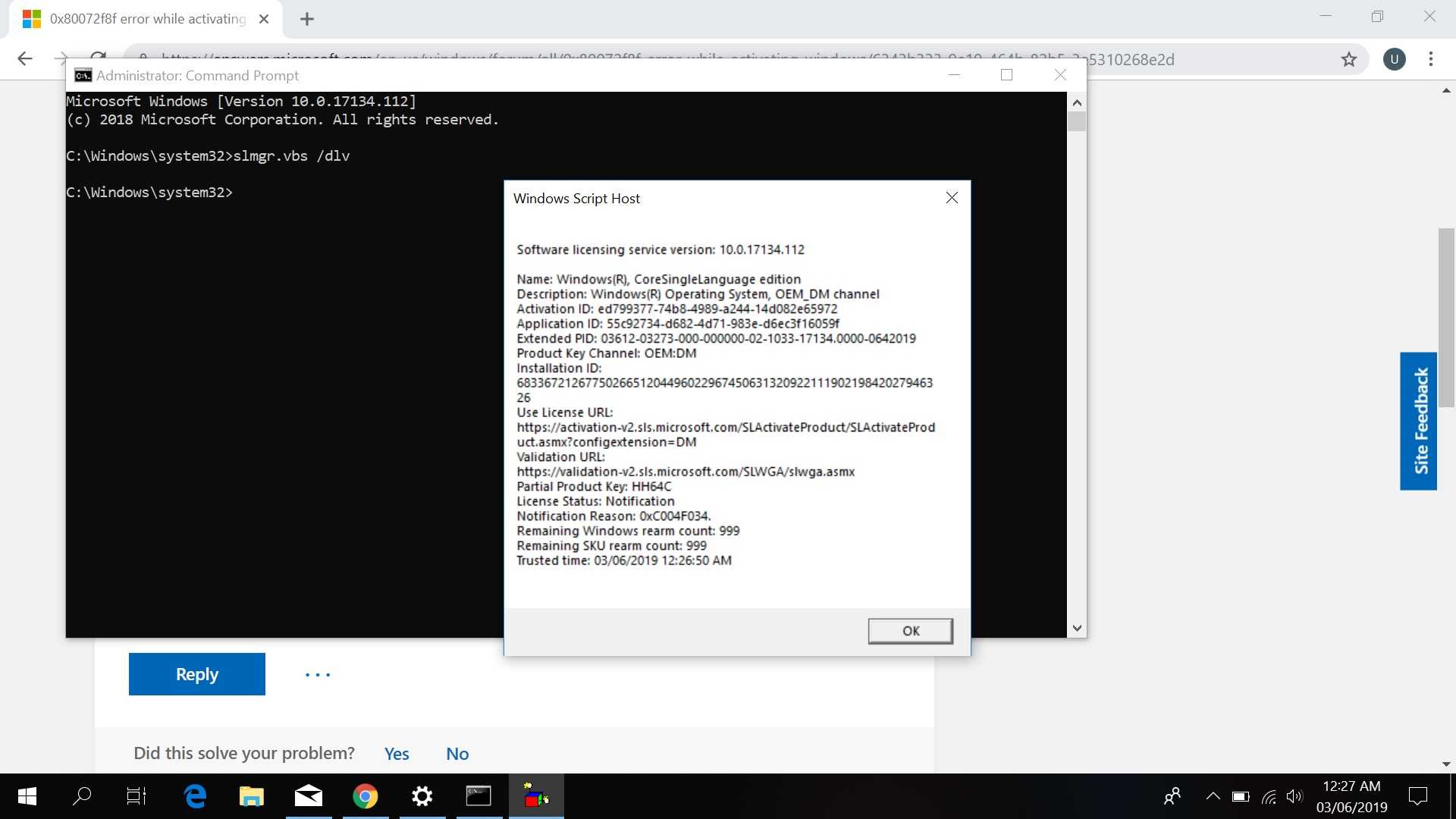The image size is (1456, 819).
Task: Open the Site Feedback side tab
Action: [x=1419, y=421]
